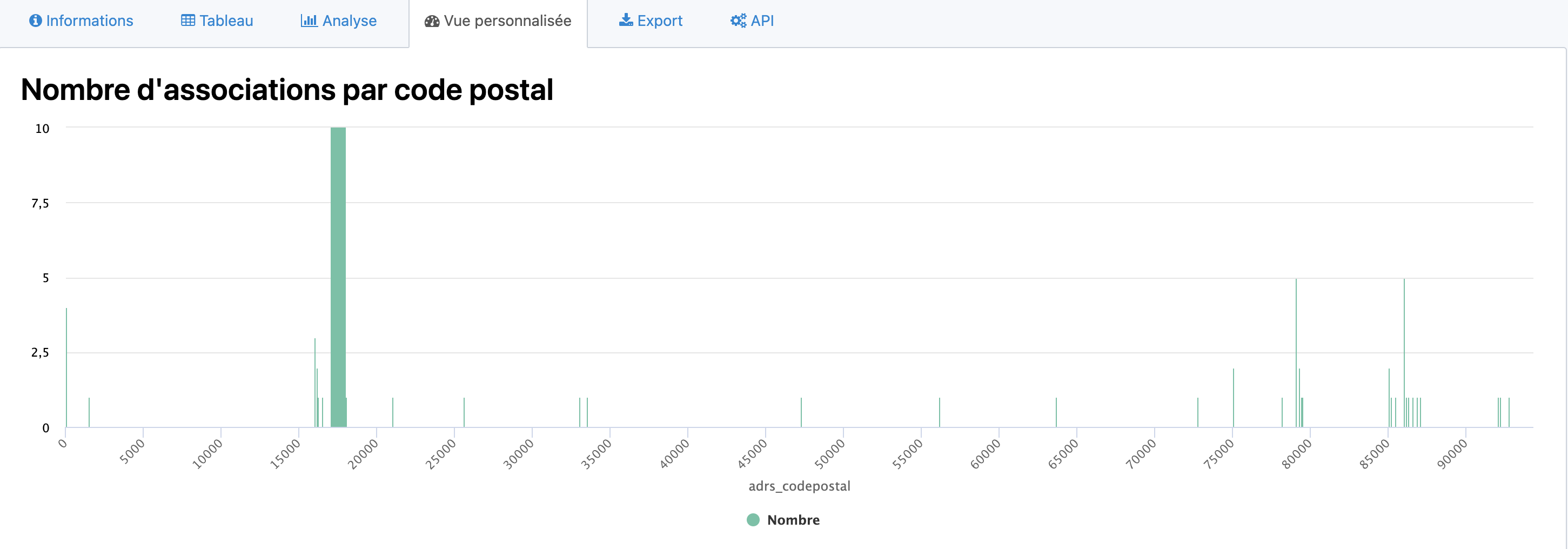The width and height of the screenshot is (1568, 549).
Task: Toggle the Nombre series legend label
Action: point(793,520)
